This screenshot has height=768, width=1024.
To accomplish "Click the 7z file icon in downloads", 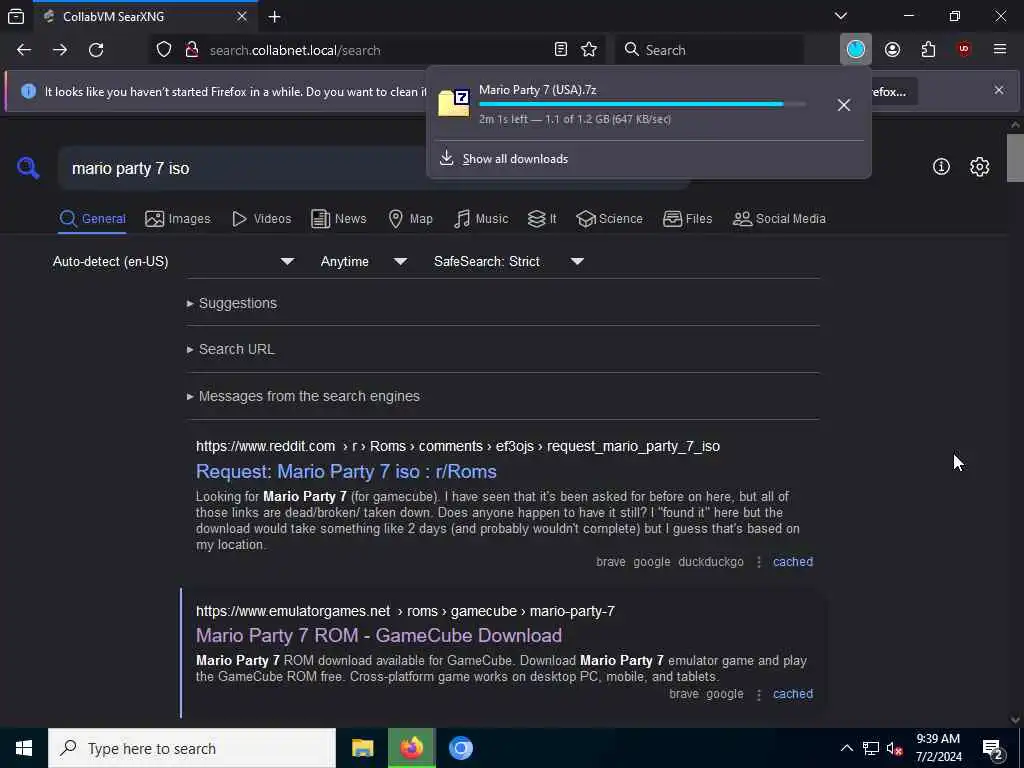I will click(x=454, y=103).
